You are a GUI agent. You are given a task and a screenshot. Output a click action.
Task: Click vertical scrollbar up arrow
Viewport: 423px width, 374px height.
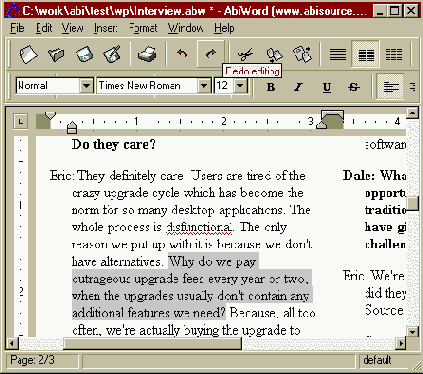pos(412,113)
